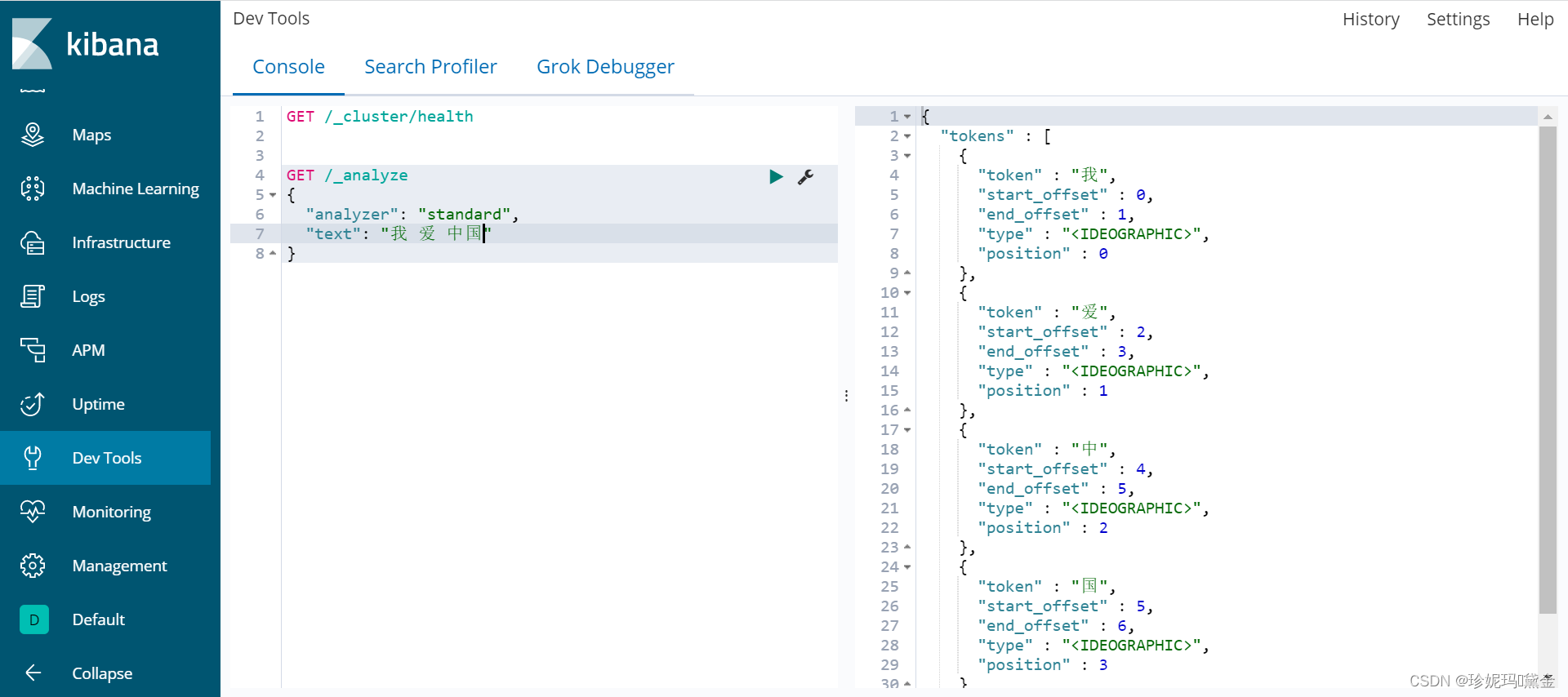Image resolution: width=1568 pixels, height=697 pixels.
Task: Collapse the request body at line 5
Action: (x=273, y=195)
